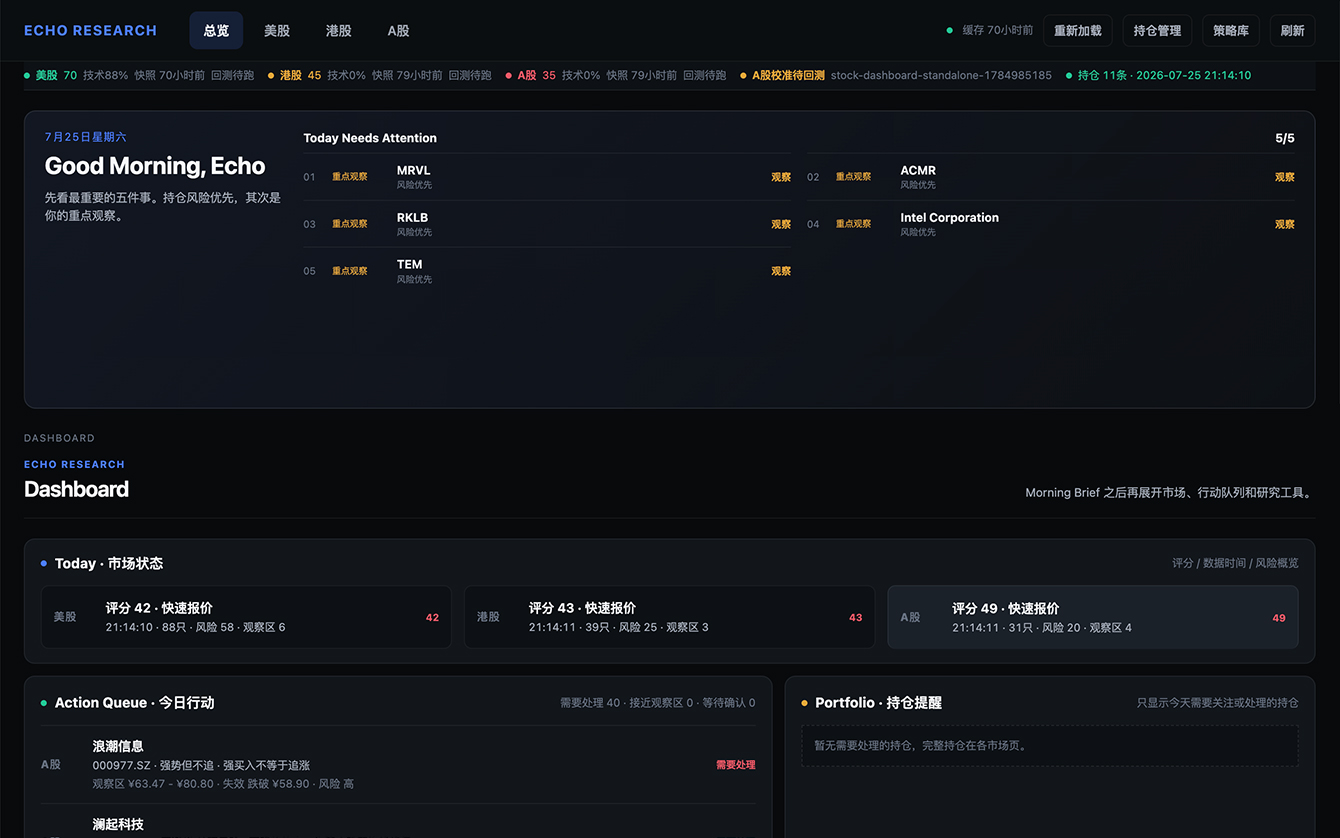Click the red 43 score badge
1340x838 pixels.
click(x=855, y=618)
